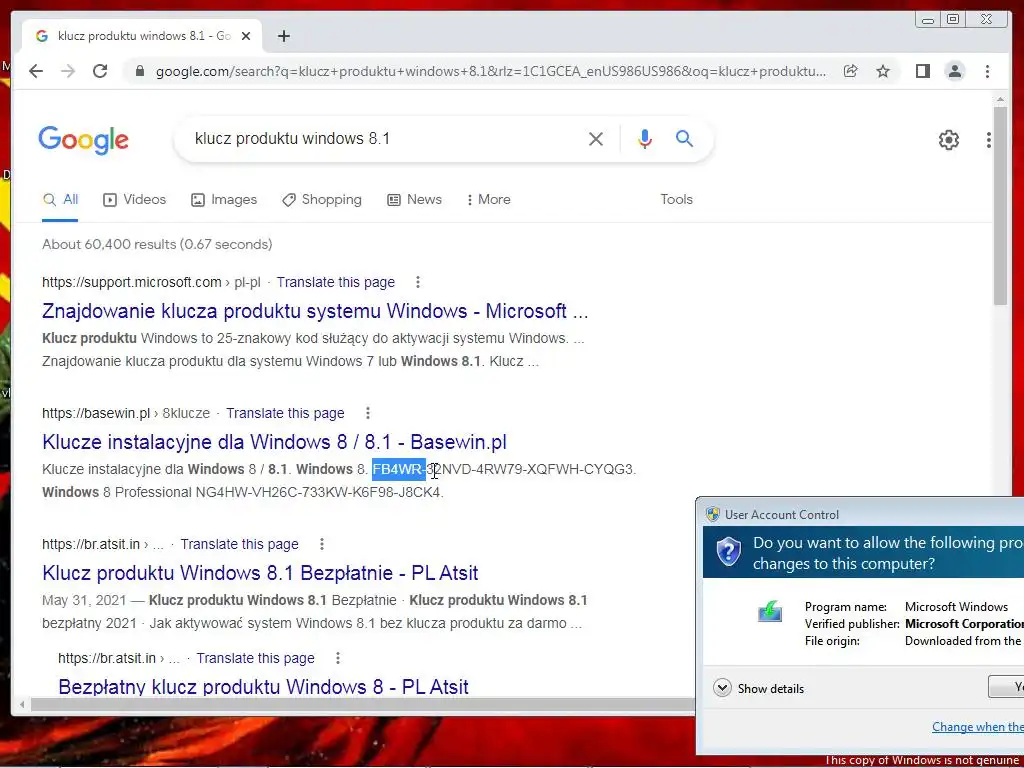Click the Chrome forward arrow
This screenshot has width=1024, height=768.
tap(68, 71)
